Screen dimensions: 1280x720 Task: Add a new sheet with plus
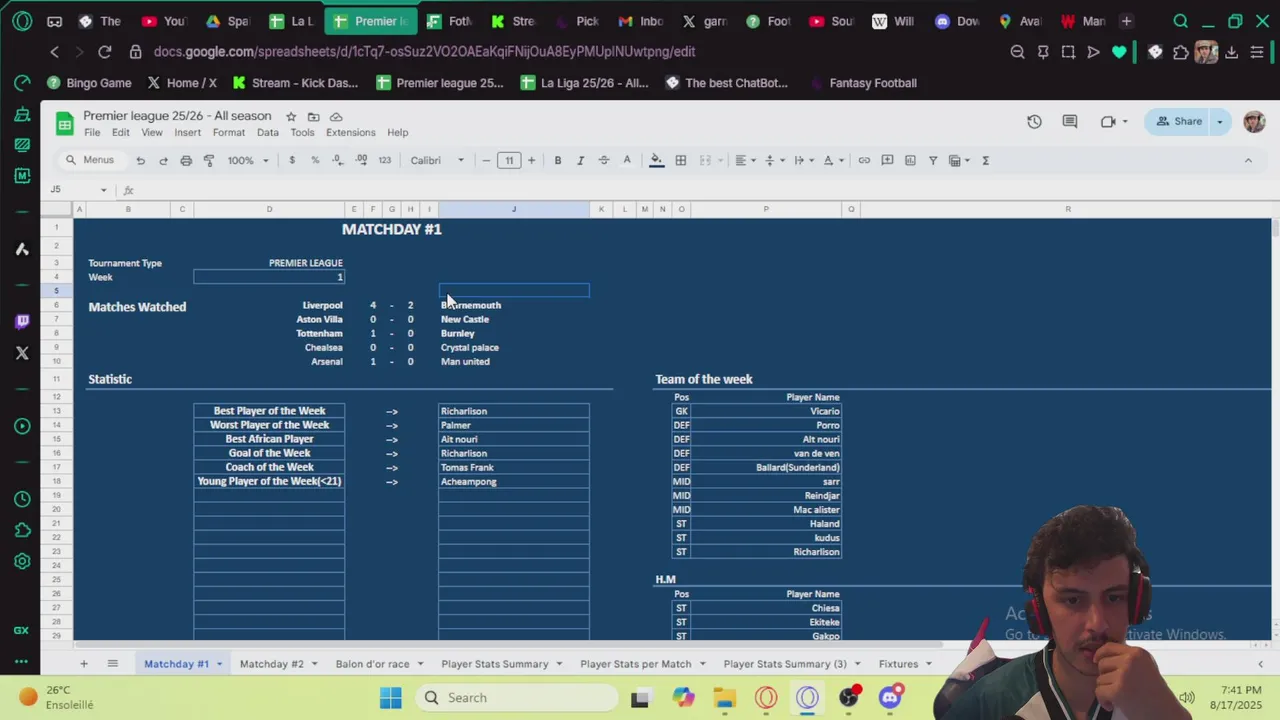tap(84, 664)
